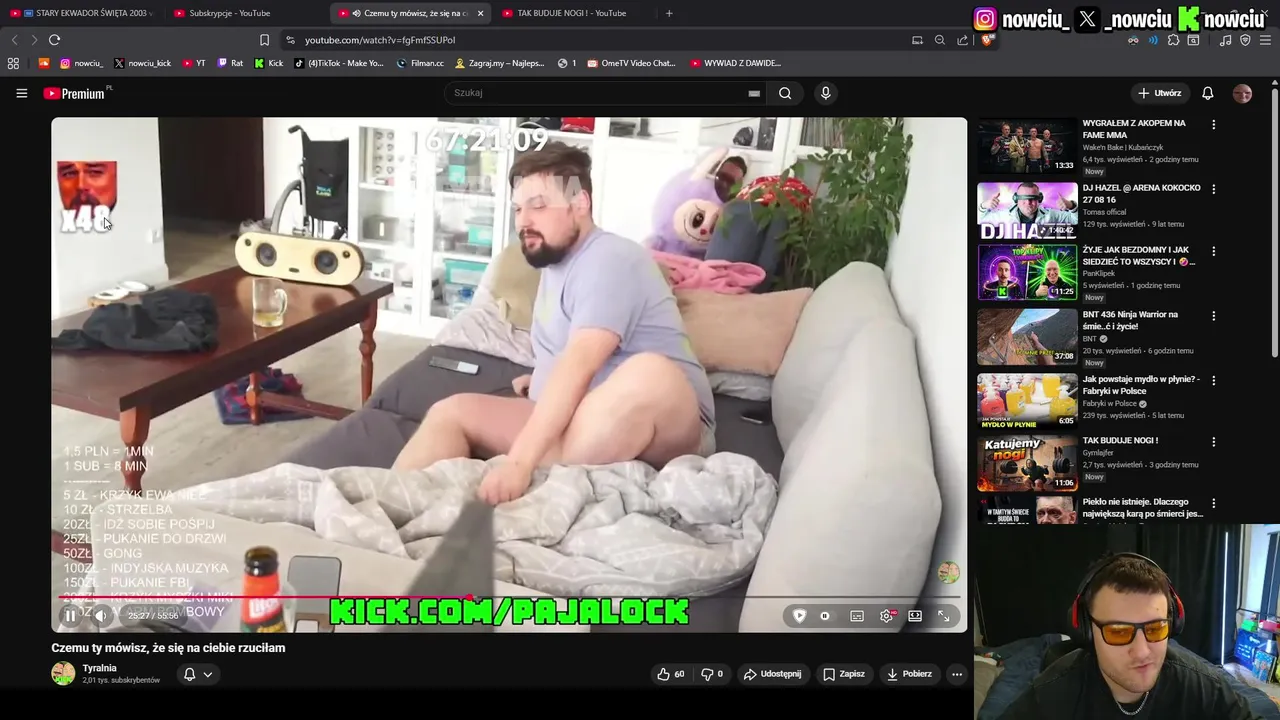Image resolution: width=1280 pixels, height=720 pixels.
Task: Open options for TAK BUDUJE NOGI video
Action: click(1213, 442)
